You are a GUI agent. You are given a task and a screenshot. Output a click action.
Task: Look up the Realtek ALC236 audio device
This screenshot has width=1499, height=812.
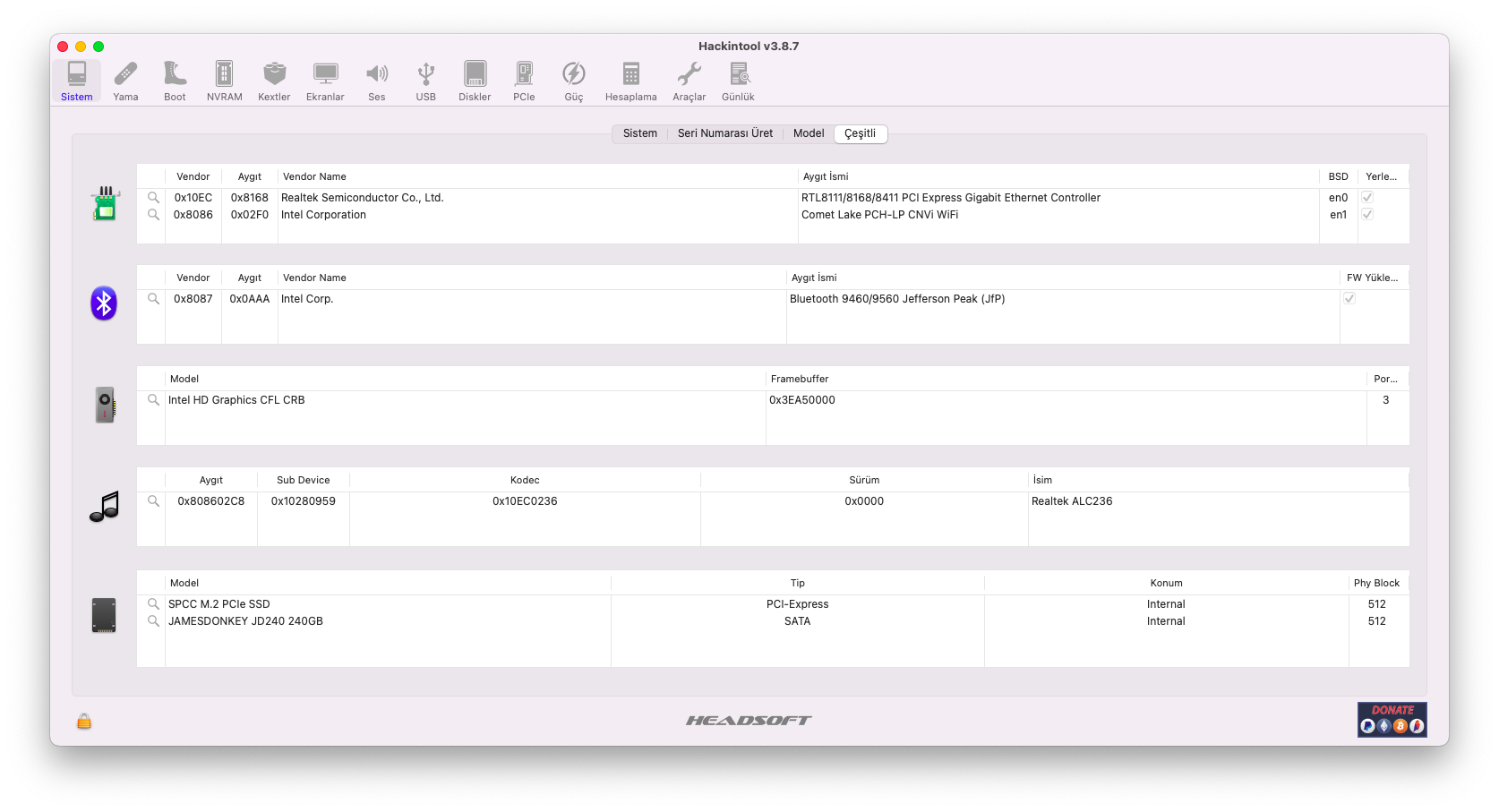click(x=153, y=501)
